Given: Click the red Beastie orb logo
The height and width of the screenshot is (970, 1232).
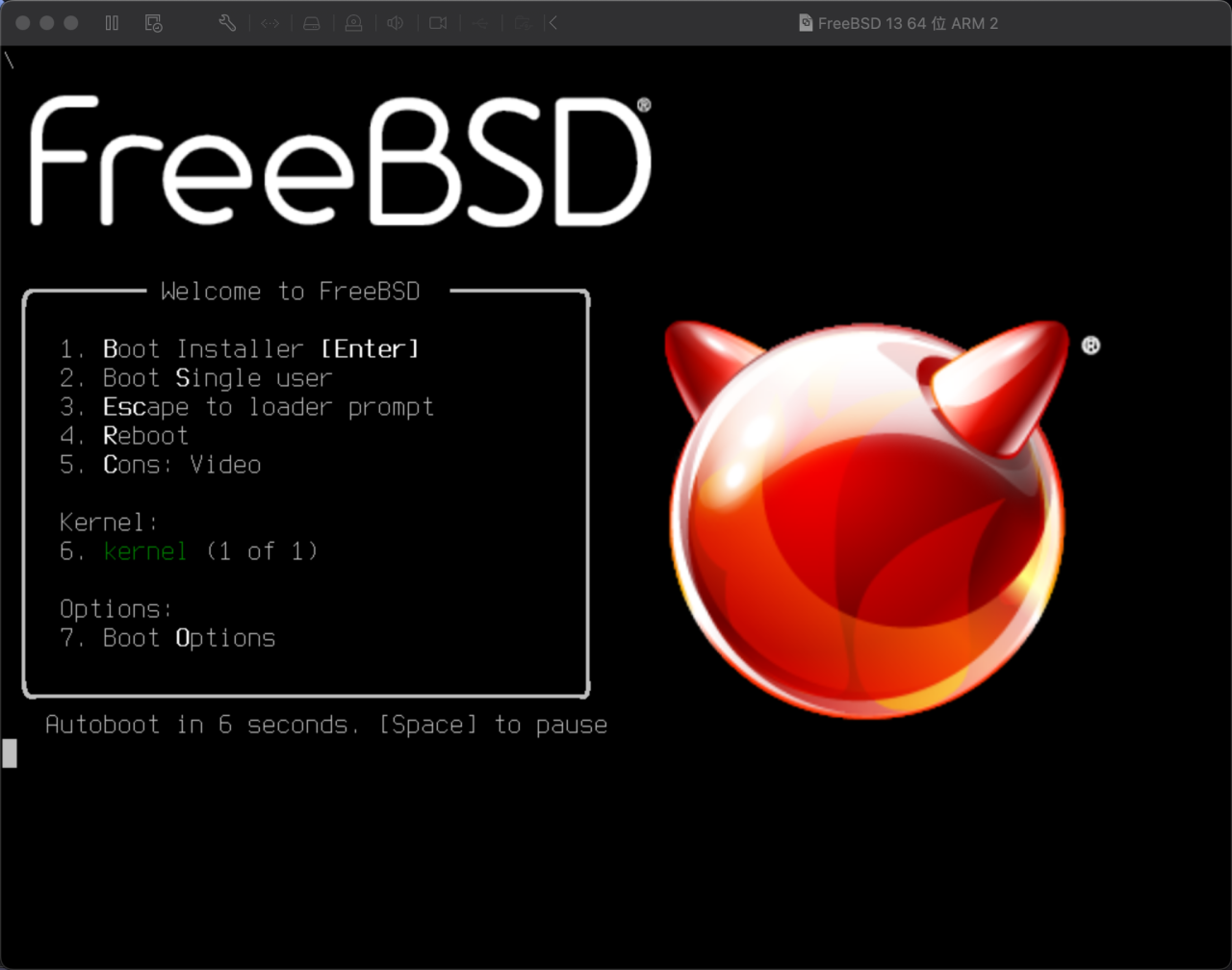Looking at the screenshot, I should click(868, 520).
